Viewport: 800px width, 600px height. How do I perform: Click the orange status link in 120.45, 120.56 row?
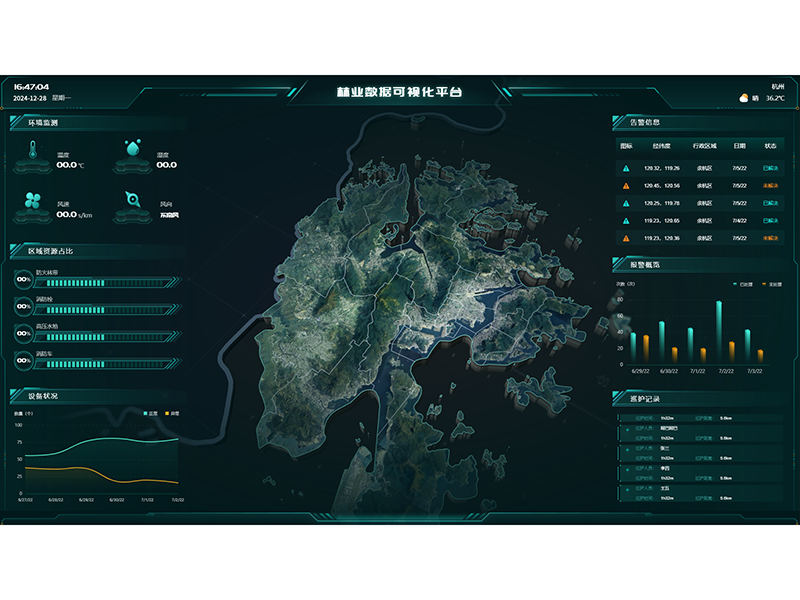(x=770, y=186)
